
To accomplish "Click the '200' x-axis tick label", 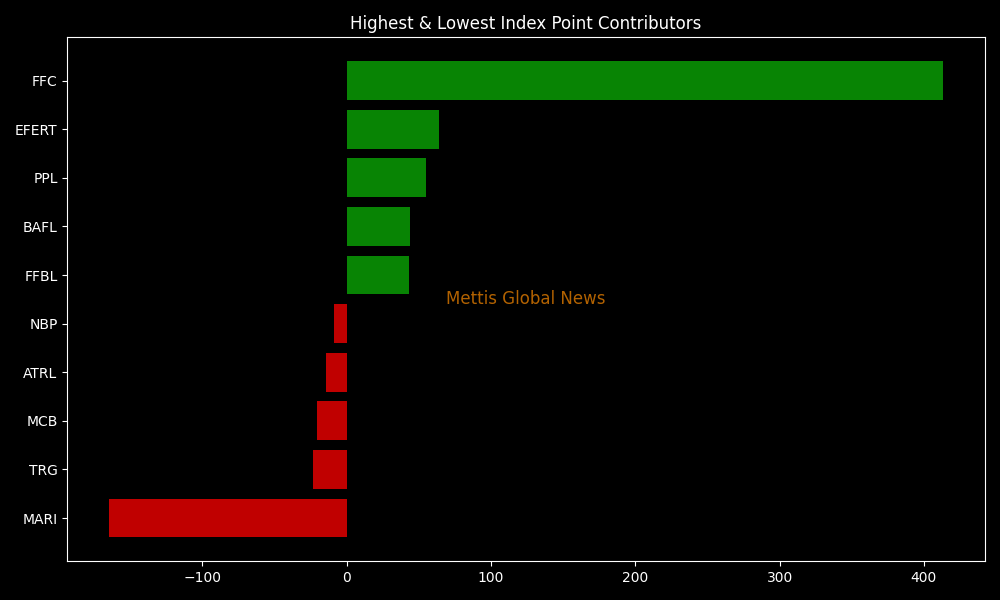I will [x=635, y=578].
